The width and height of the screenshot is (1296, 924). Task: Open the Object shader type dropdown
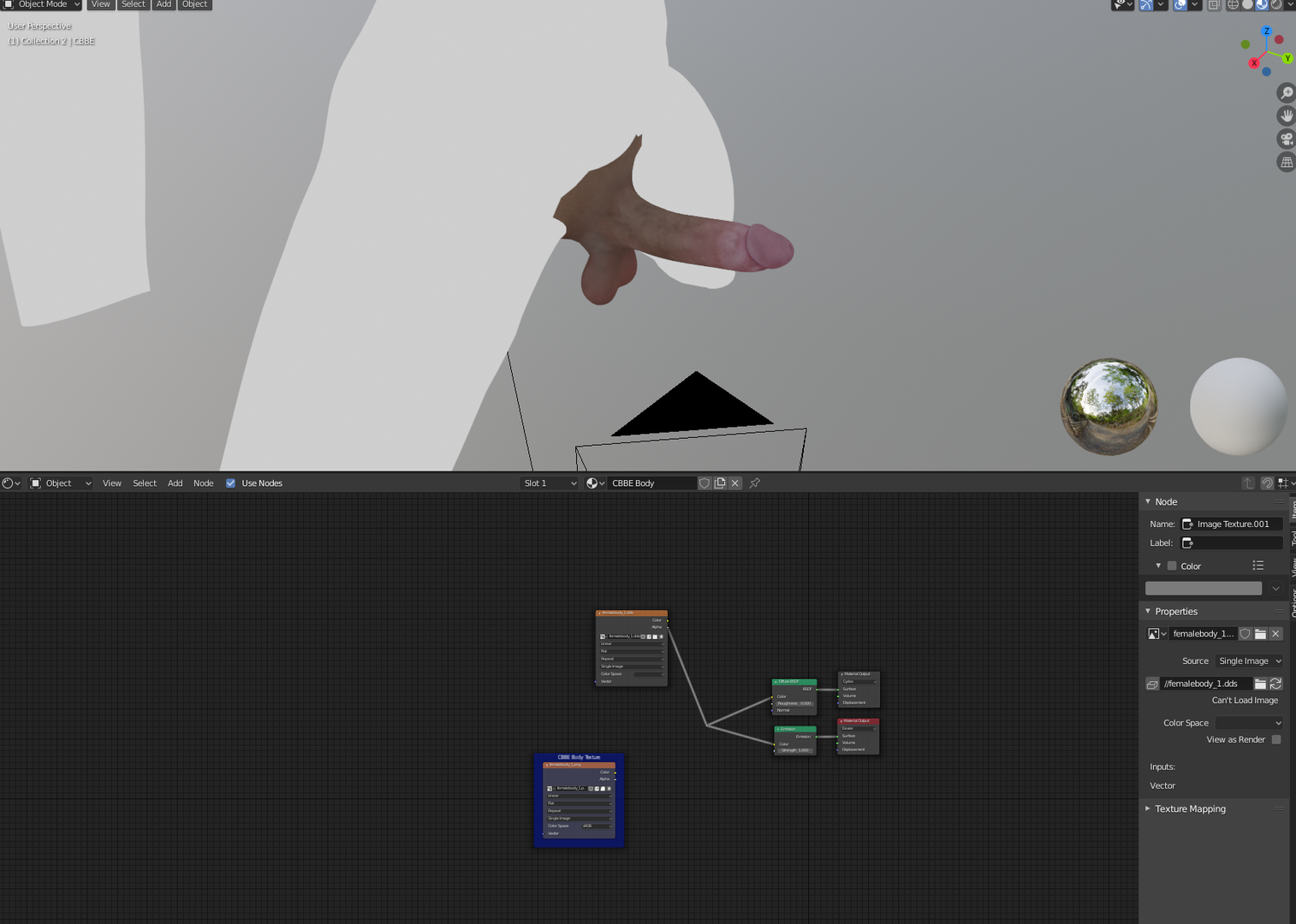pyautogui.click(x=61, y=483)
